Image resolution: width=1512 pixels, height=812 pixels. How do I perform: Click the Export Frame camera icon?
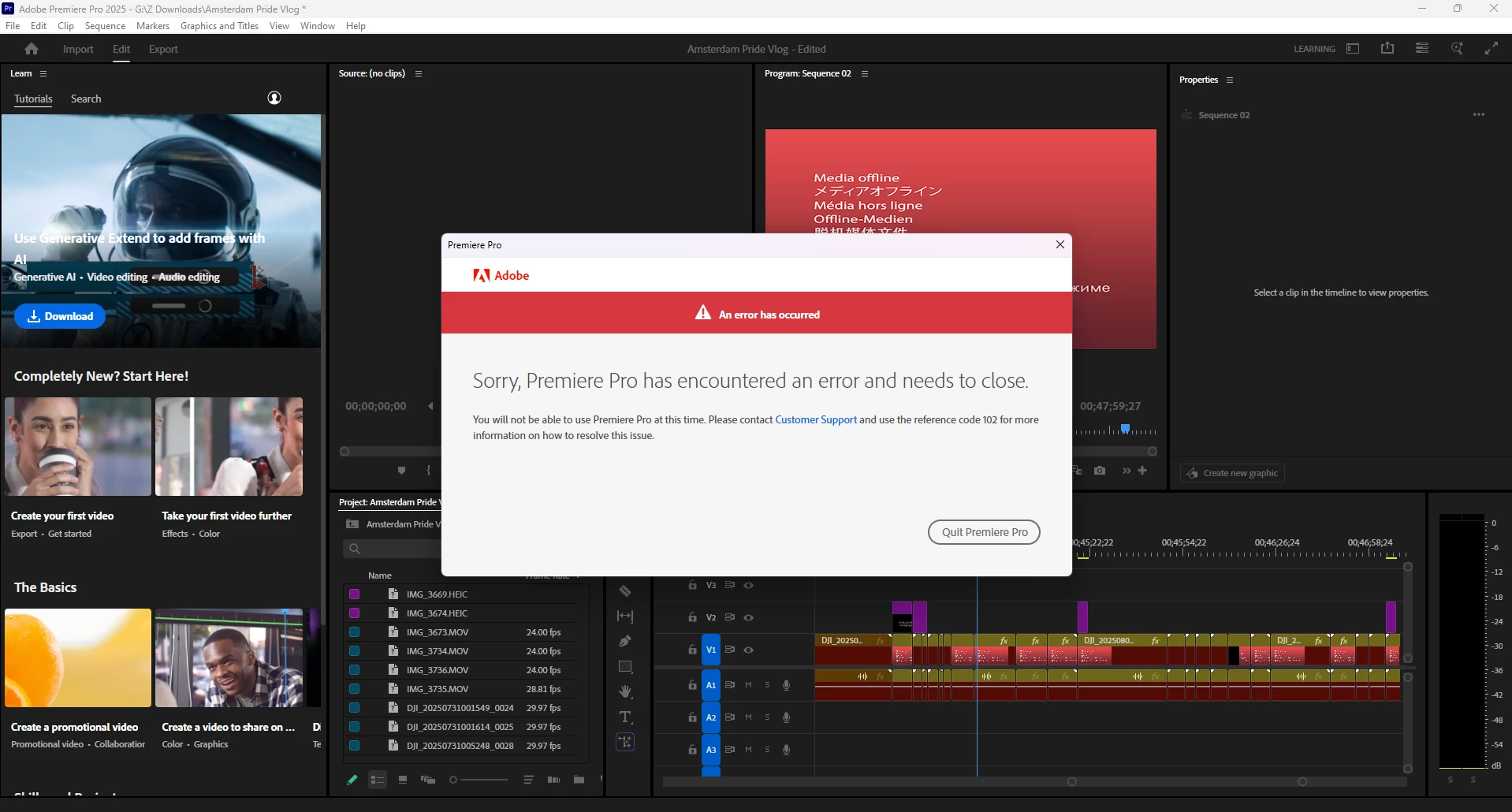tap(1100, 471)
